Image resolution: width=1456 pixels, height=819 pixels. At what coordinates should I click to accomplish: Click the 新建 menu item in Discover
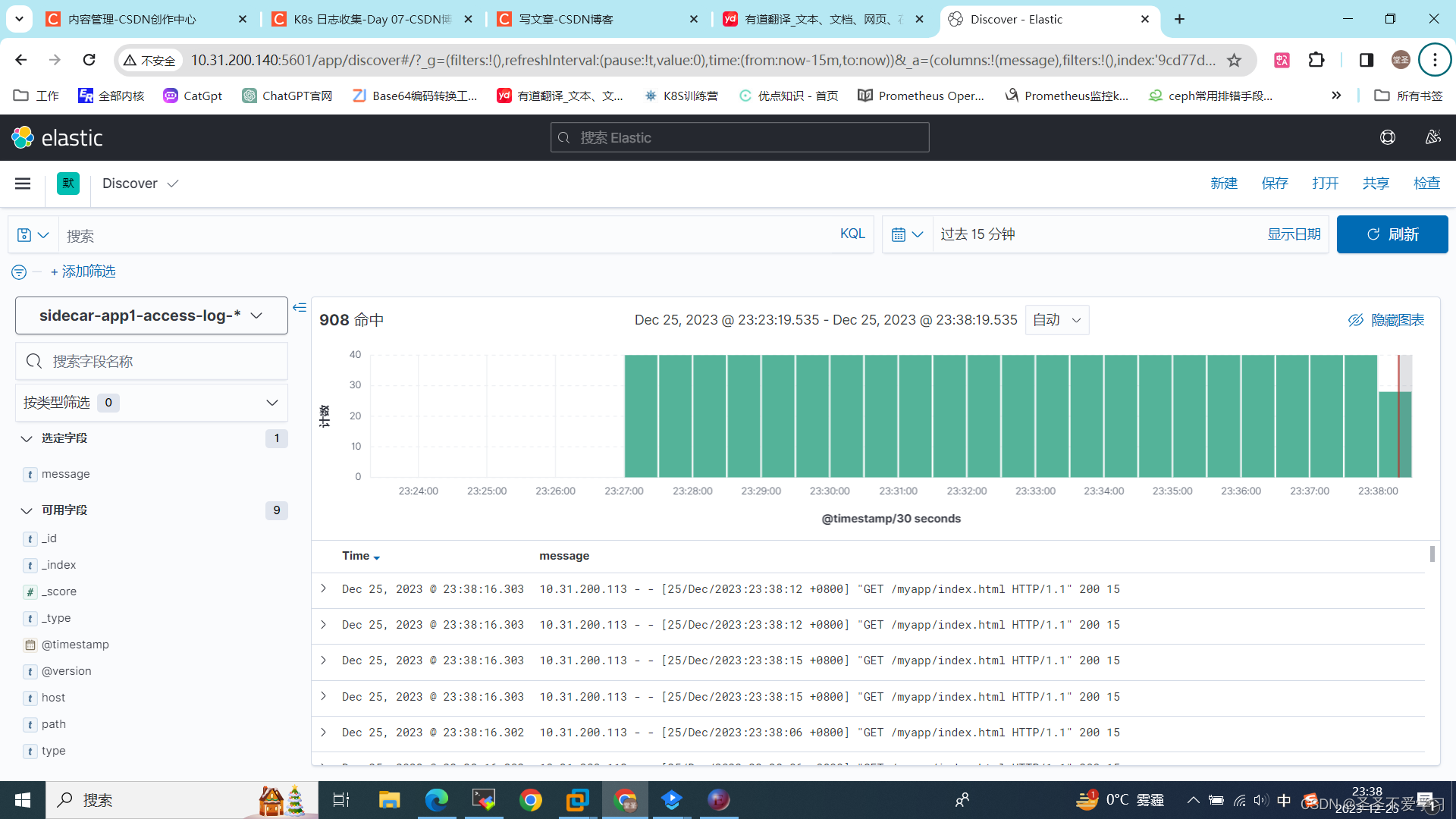click(x=1224, y=184)
